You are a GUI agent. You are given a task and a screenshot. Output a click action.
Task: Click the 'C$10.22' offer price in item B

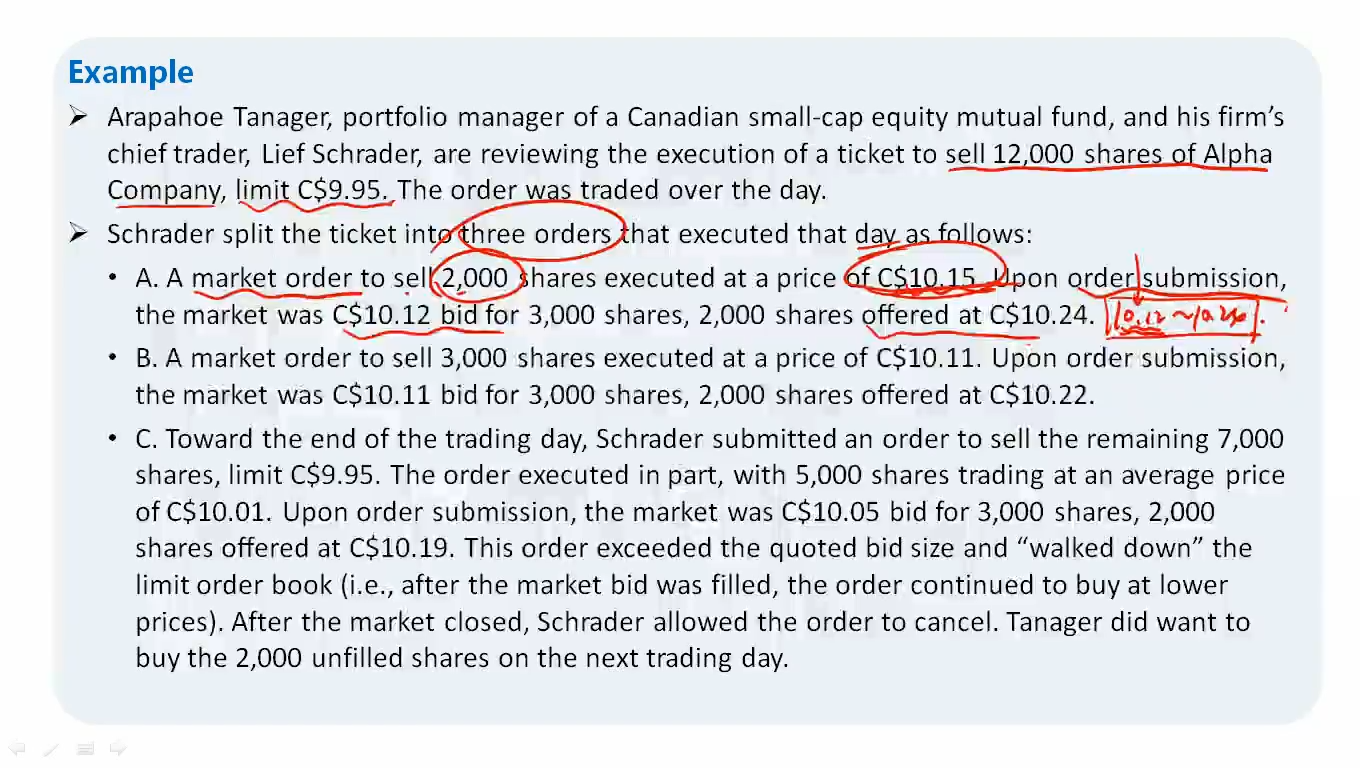coord(1042,395)
